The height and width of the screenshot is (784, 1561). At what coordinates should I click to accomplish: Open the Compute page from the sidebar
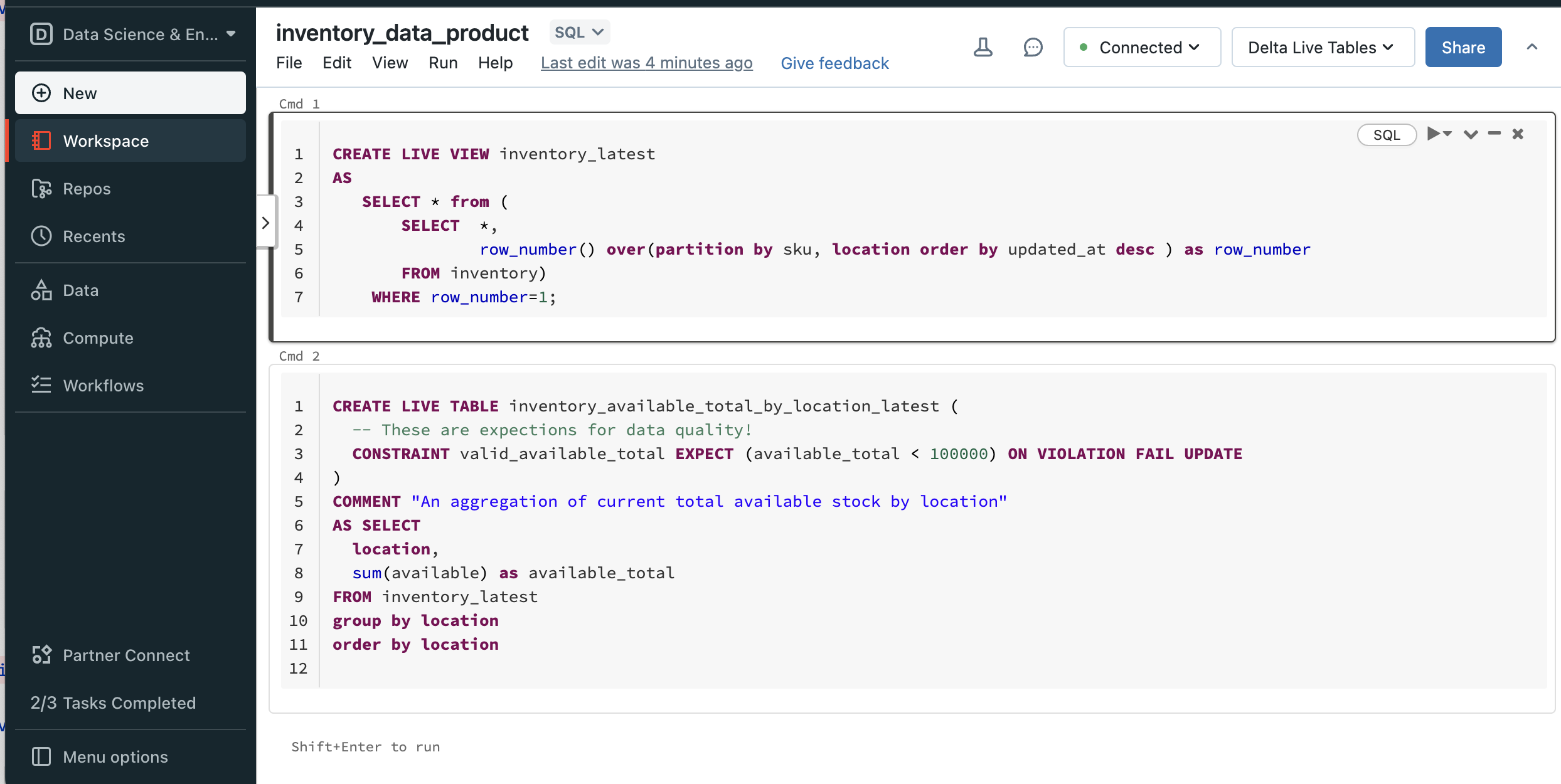pyautogui.click(x=97, y=337)
